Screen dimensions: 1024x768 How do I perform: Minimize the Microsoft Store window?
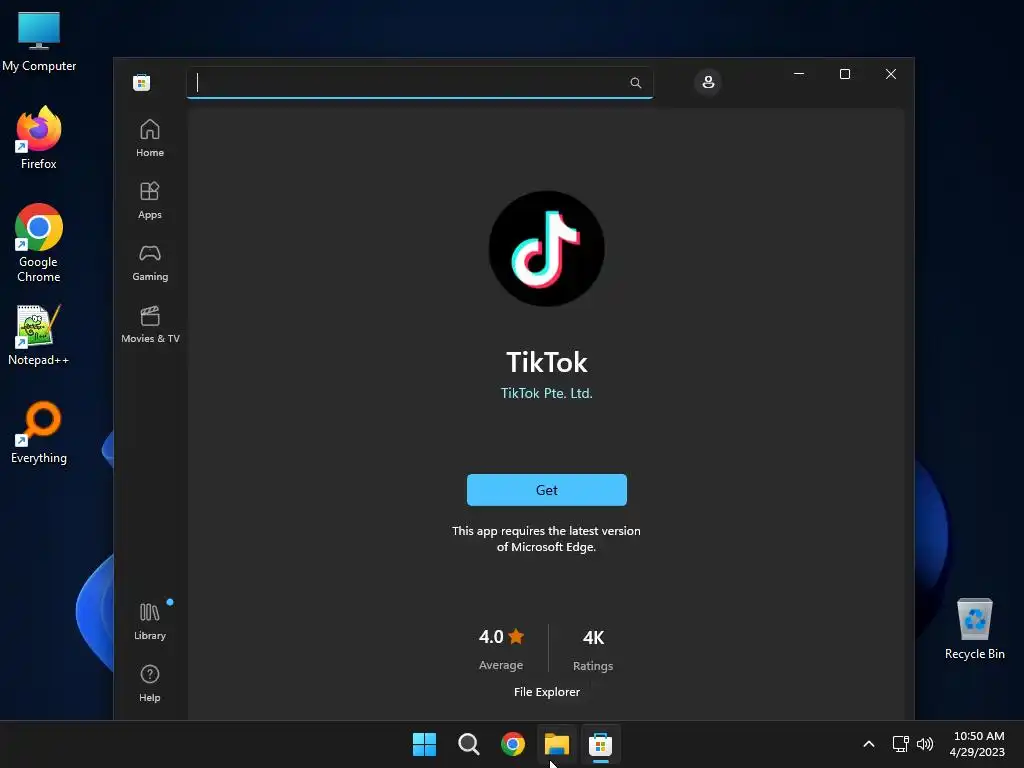pos(799,74)
